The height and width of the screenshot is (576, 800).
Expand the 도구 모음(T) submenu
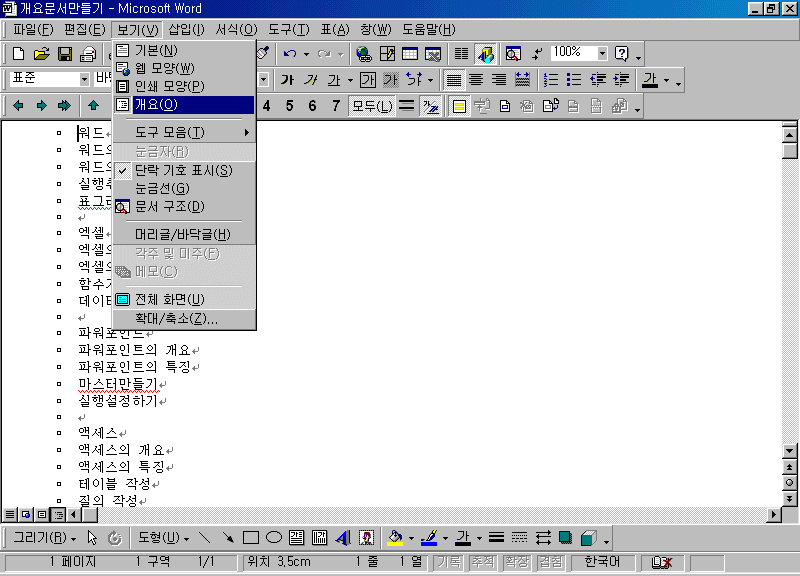click(x=184, y=133)
